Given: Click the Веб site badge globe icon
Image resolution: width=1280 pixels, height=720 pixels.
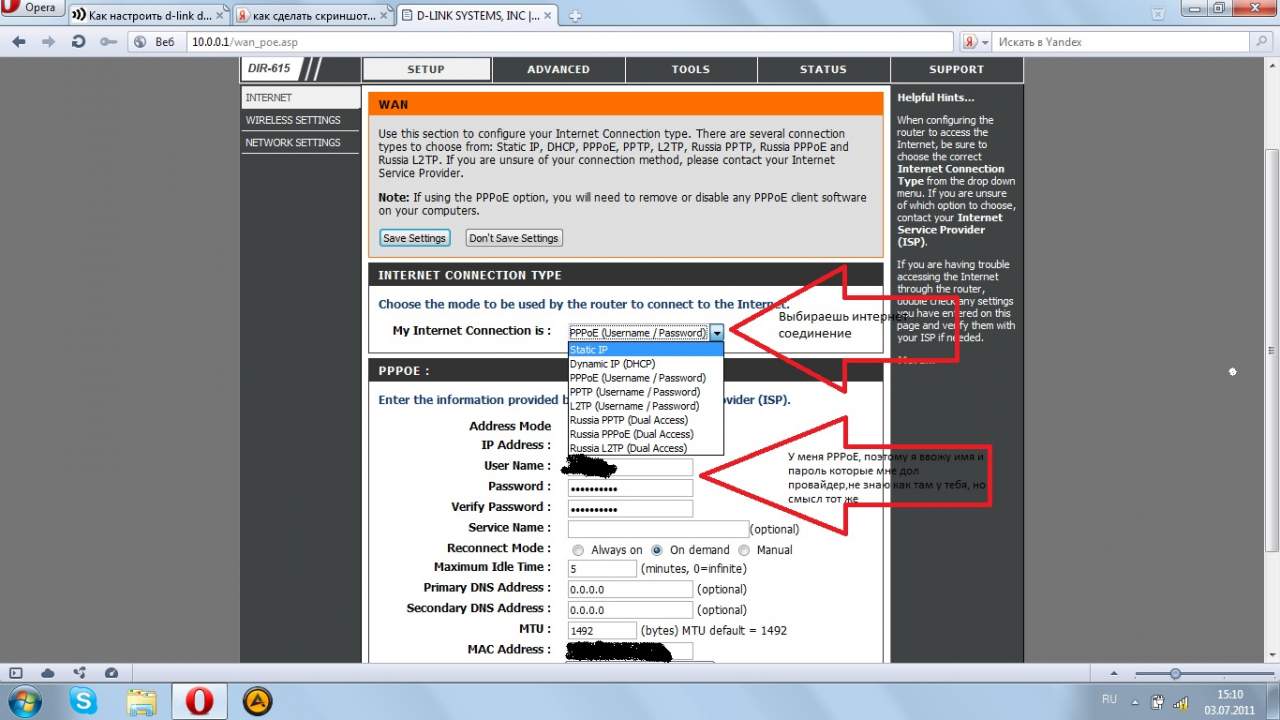Looking at the screenshot, I should point(141,42).
